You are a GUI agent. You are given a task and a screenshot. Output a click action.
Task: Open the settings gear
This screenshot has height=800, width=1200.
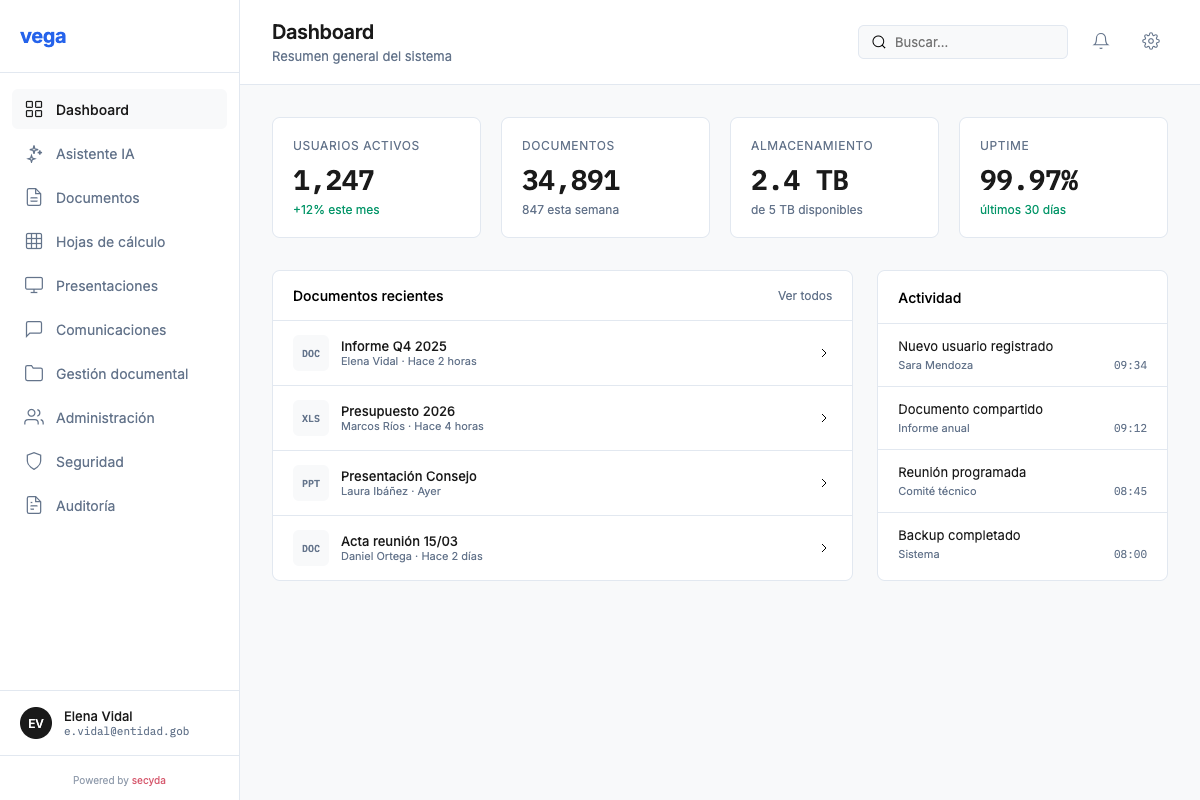1151,41
